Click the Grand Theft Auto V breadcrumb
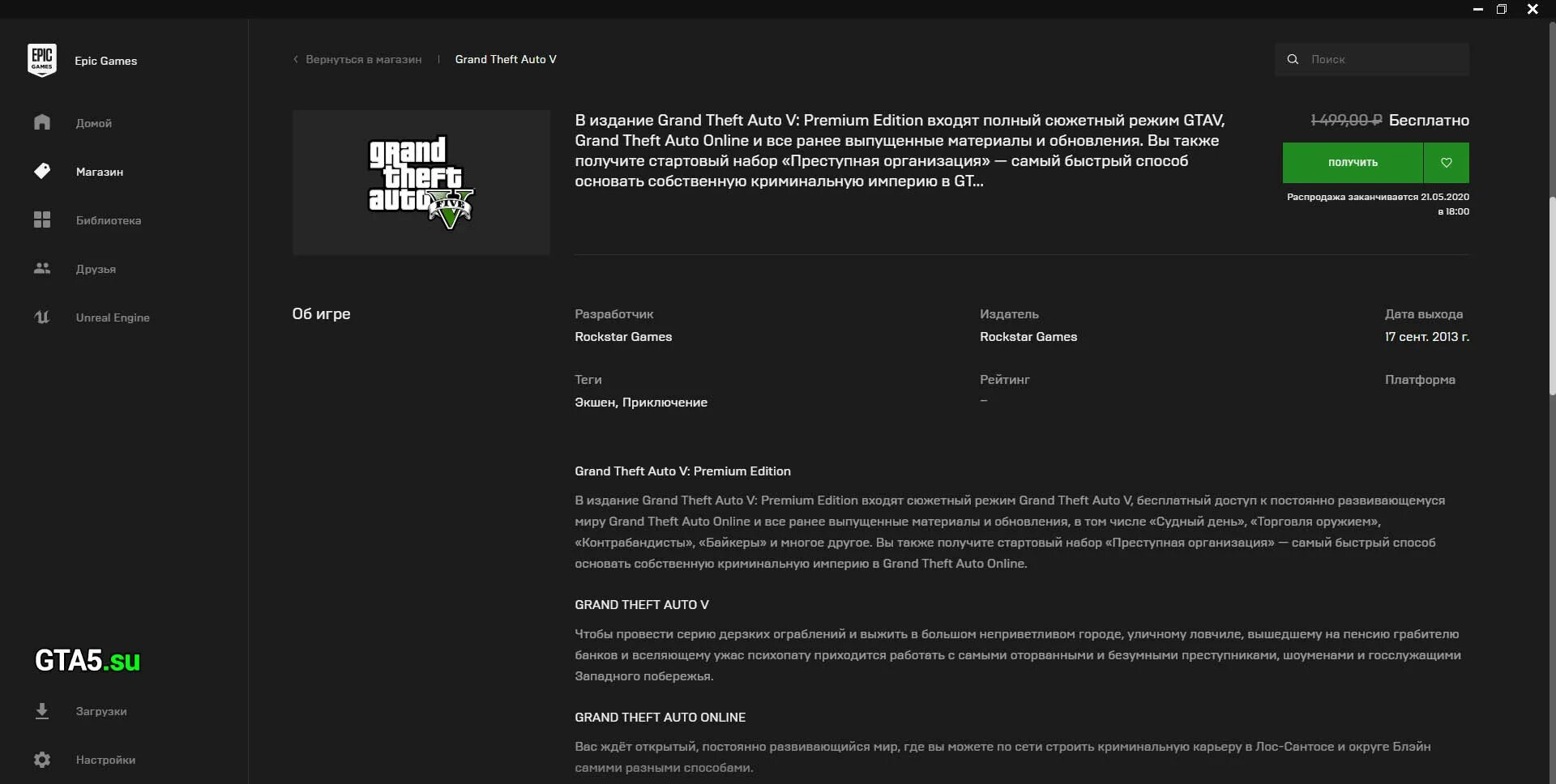 click(506, 59)
